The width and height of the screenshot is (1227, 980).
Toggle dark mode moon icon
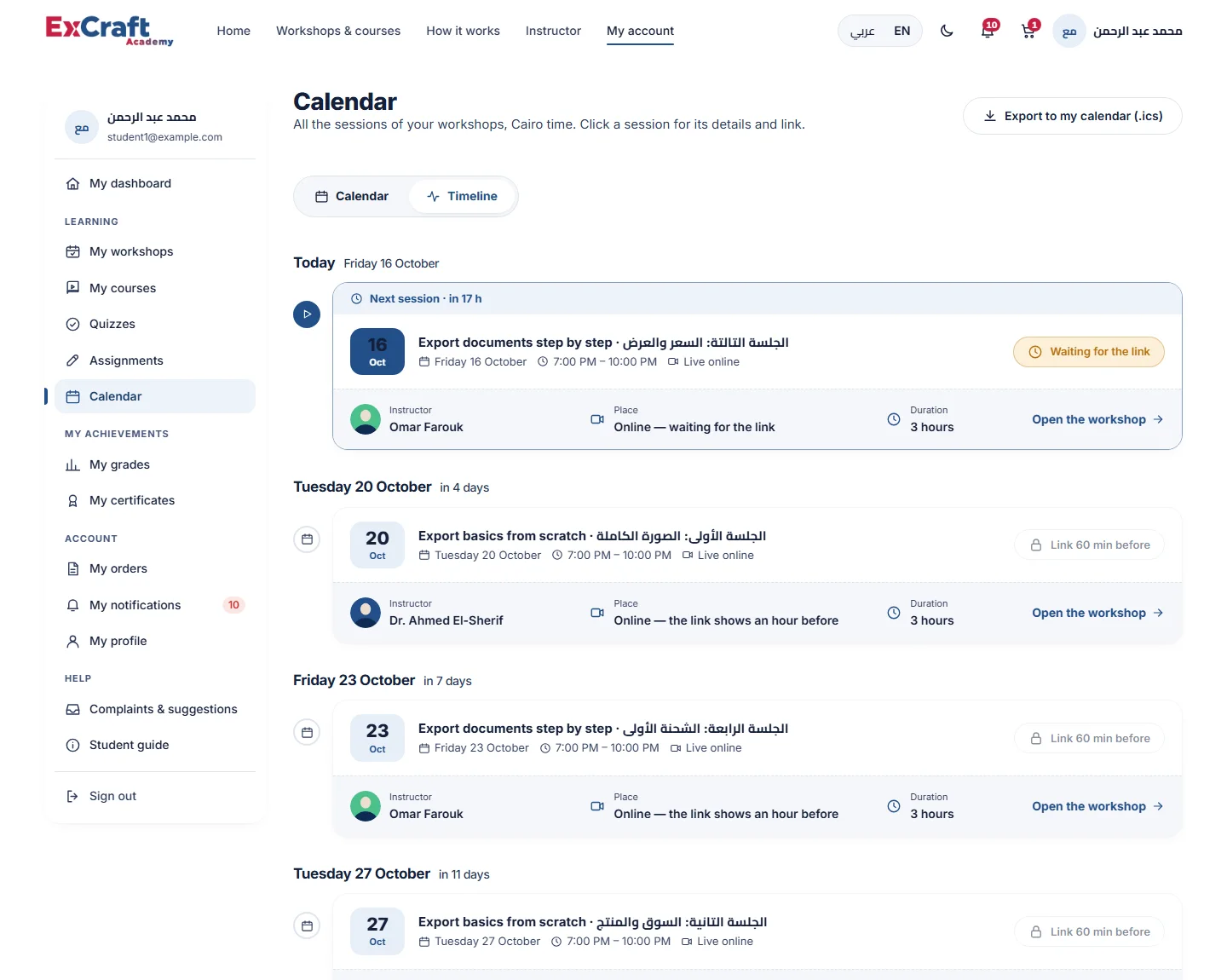click(x=947, y=31)
